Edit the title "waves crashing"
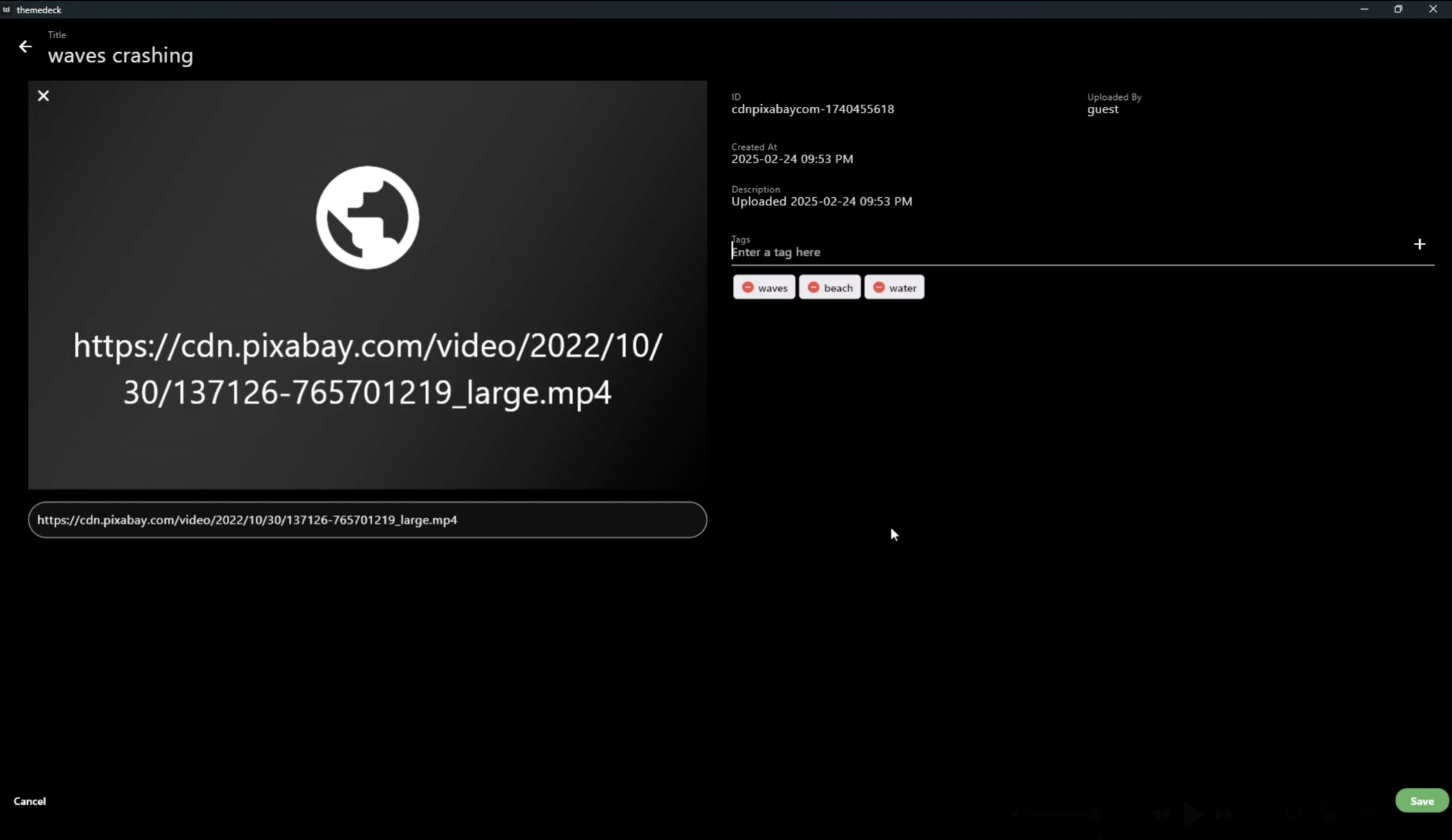This screenshot has width=1452, height=840. [x=121, y=55]
